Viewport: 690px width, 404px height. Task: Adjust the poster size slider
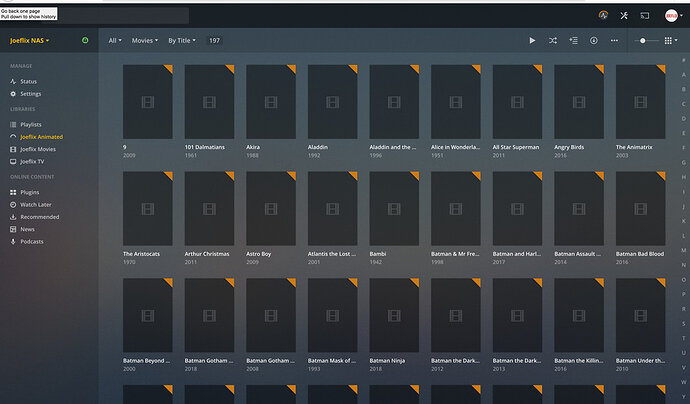[646, 40]
